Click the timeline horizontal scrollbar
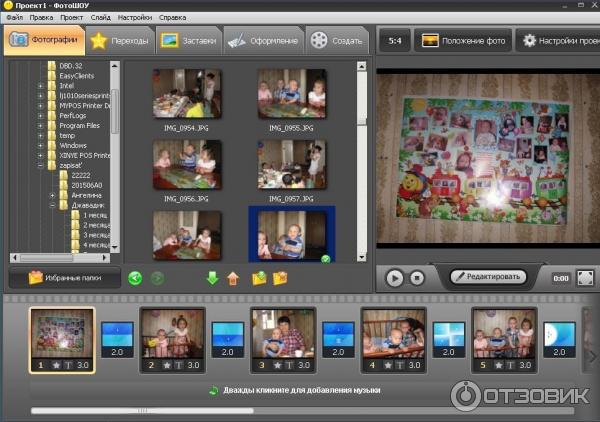 tap(140, 410)
